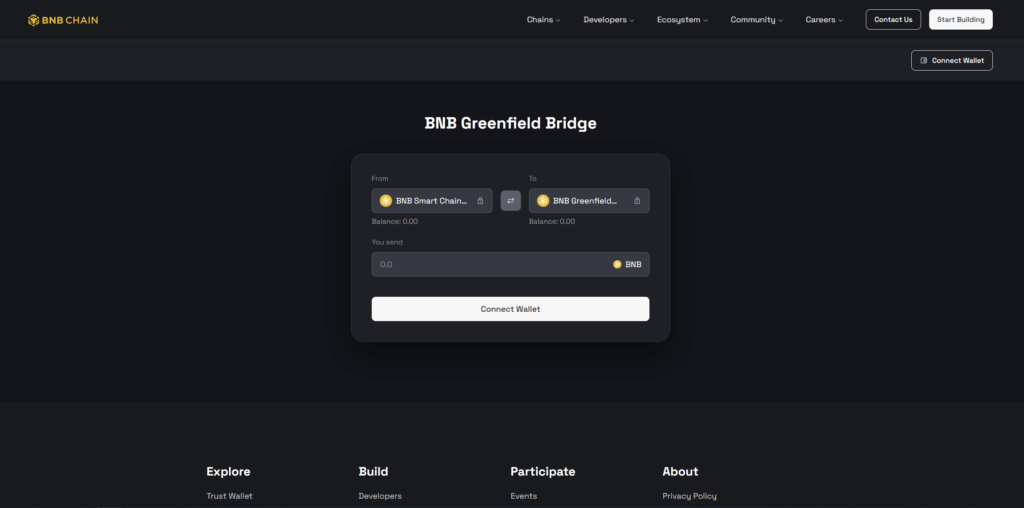Screen dimensions: 1024x508
Task: Swap From and To chains button
Action: point(511,200)
